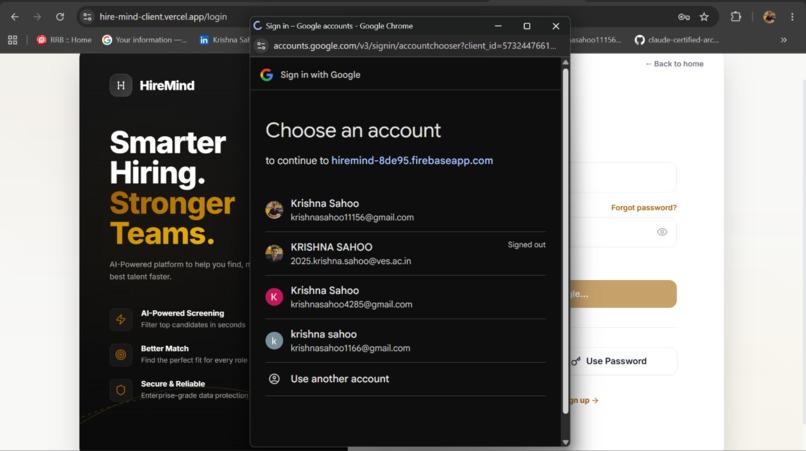Click Use another account
Image resolution: width=806 pixels, height=451 pixels.
405,379
